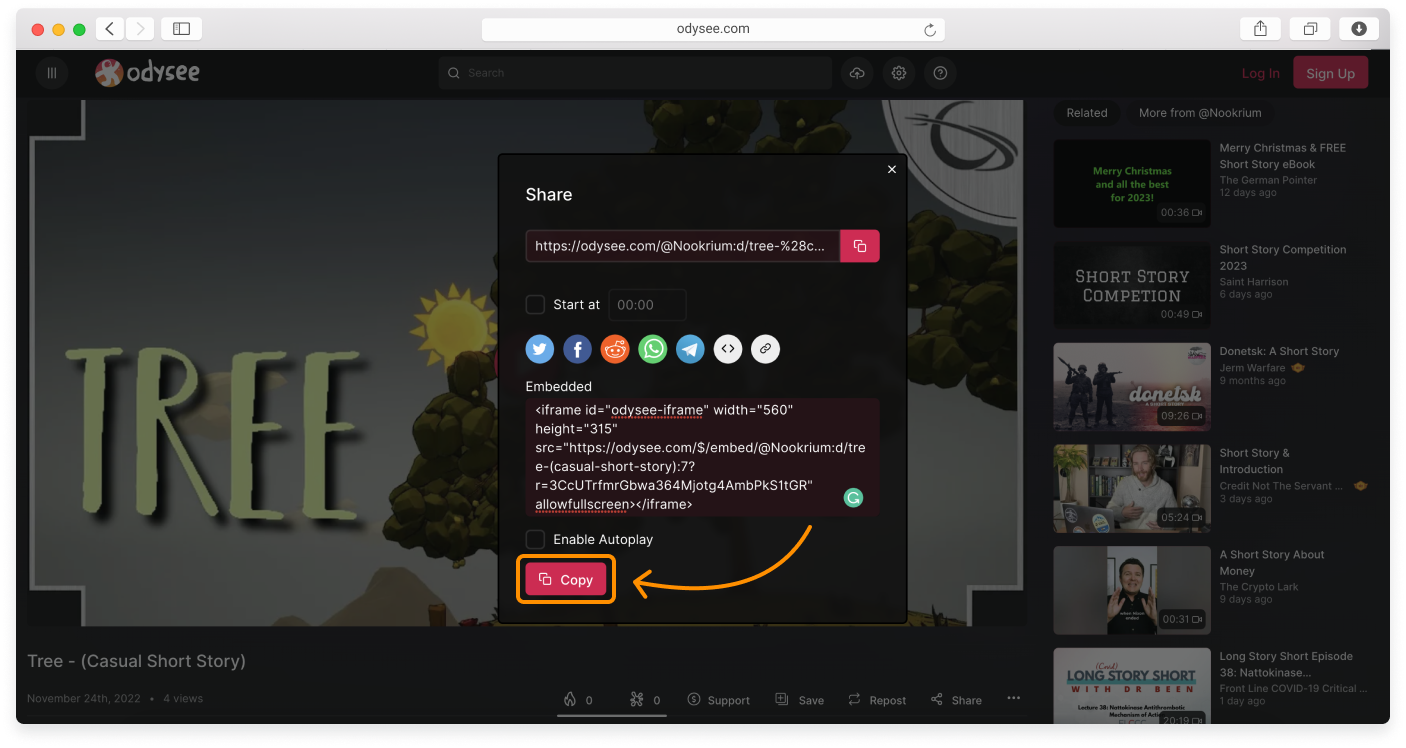Post the video to Reddit
1406x748 pixels.
click(x=615, y=349)
